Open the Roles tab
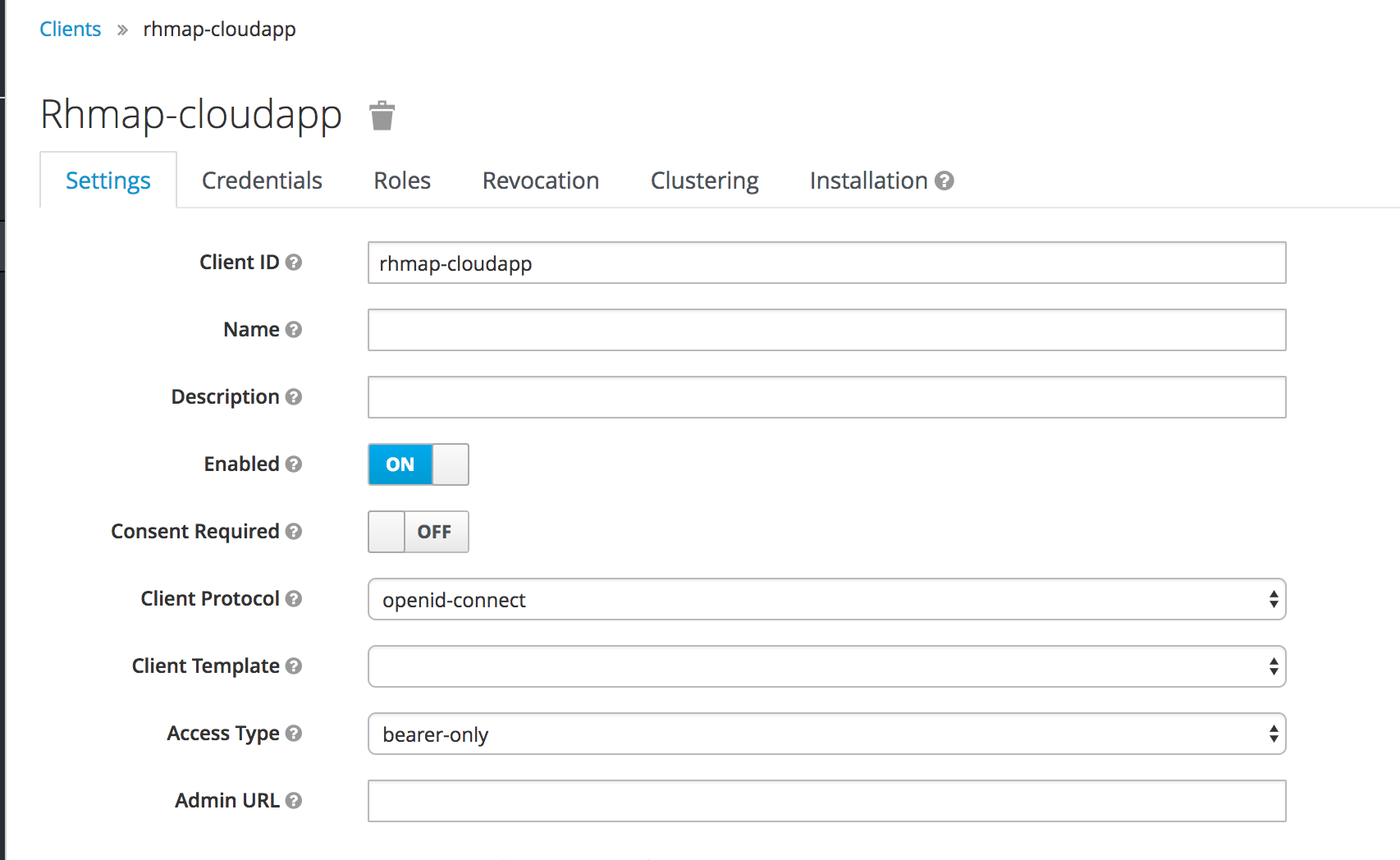Image resolution: width=1400 pixels, height=860 pixels. point(402,181)
